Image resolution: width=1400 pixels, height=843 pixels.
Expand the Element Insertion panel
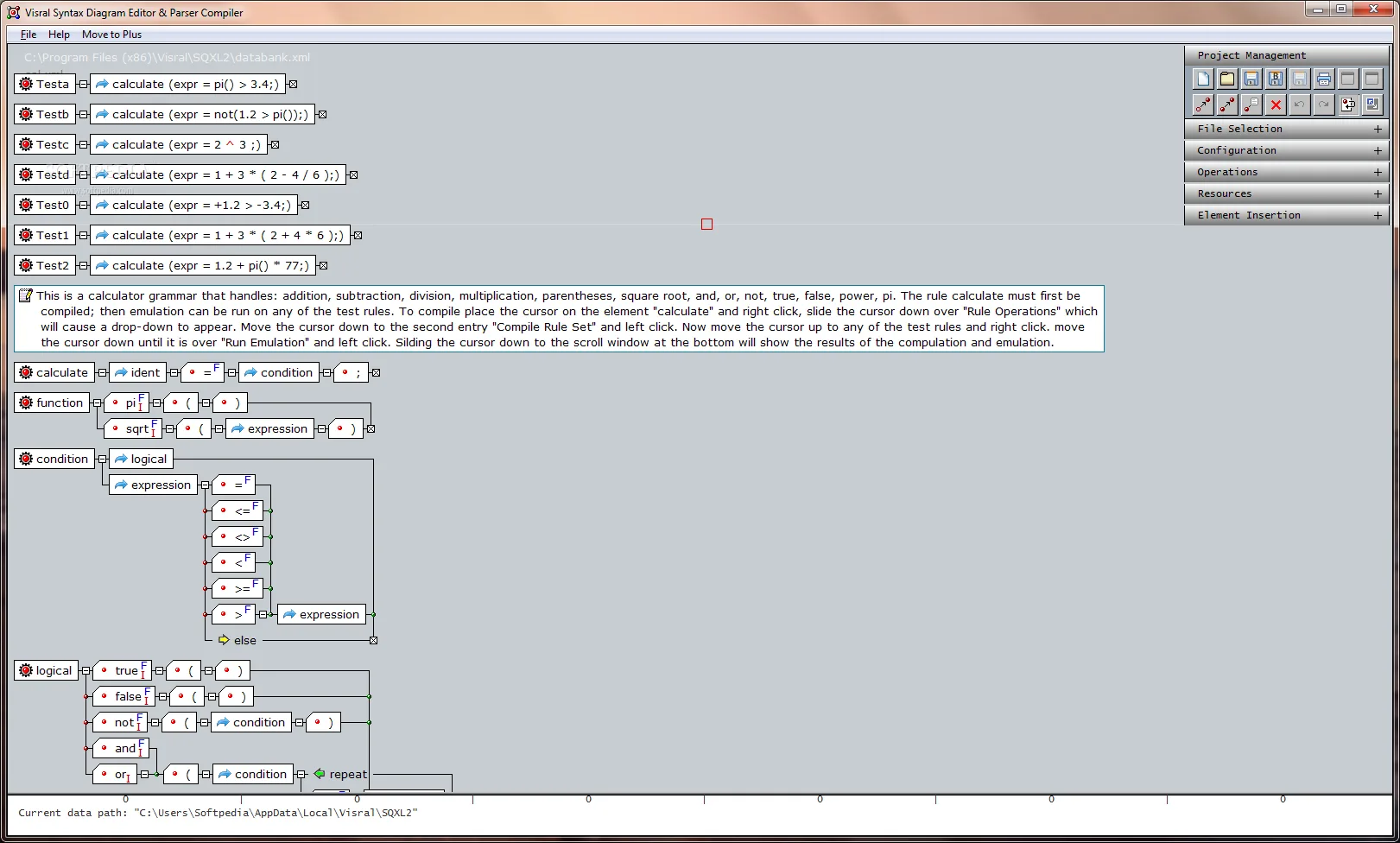point(1378,215)
